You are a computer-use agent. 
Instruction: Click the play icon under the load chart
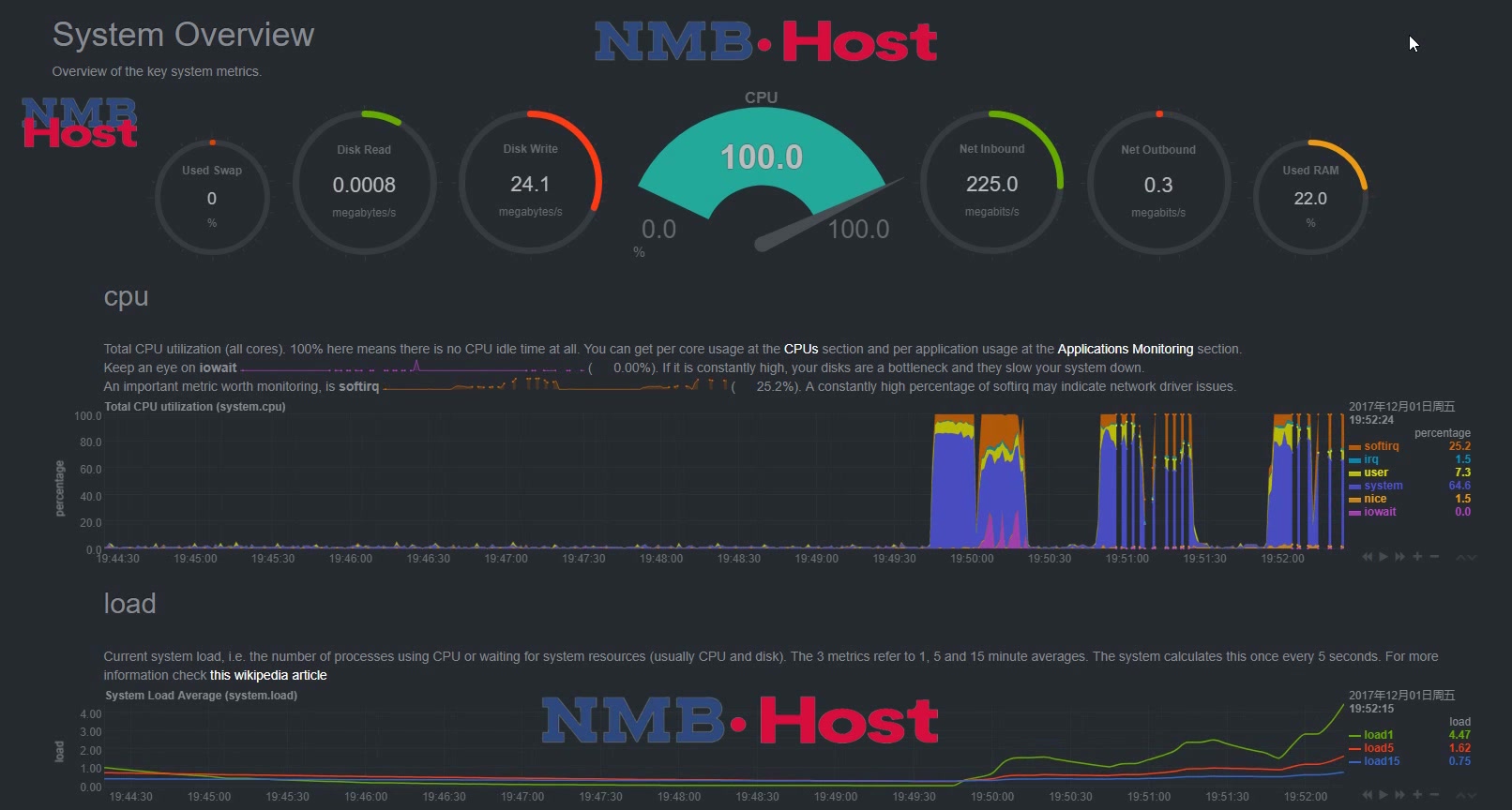coord(1383,795)
